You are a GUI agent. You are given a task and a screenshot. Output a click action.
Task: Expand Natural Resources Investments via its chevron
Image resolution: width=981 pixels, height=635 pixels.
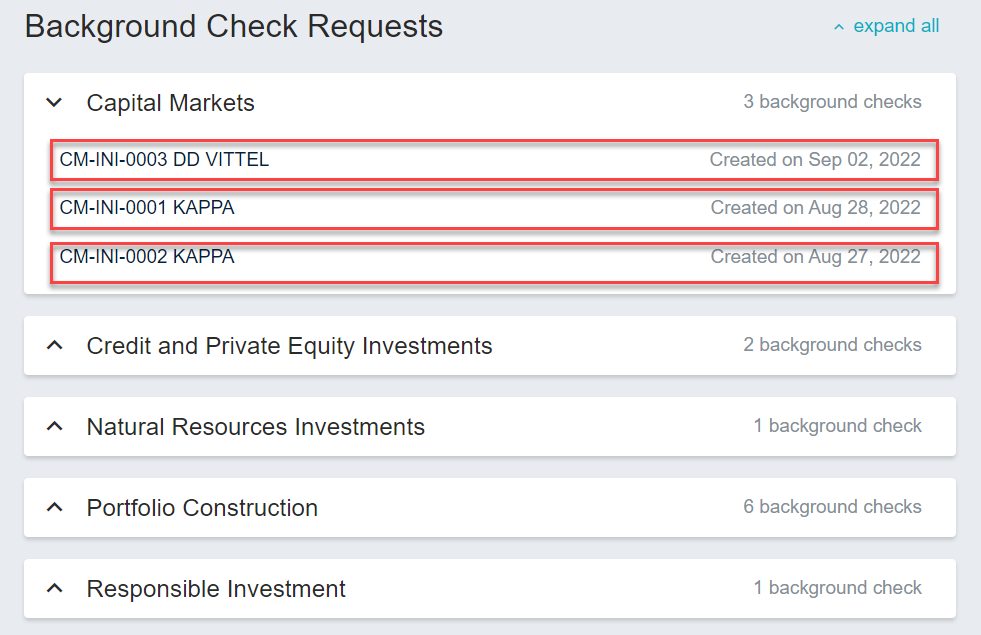pyautogui.click(x=55, y=426)
